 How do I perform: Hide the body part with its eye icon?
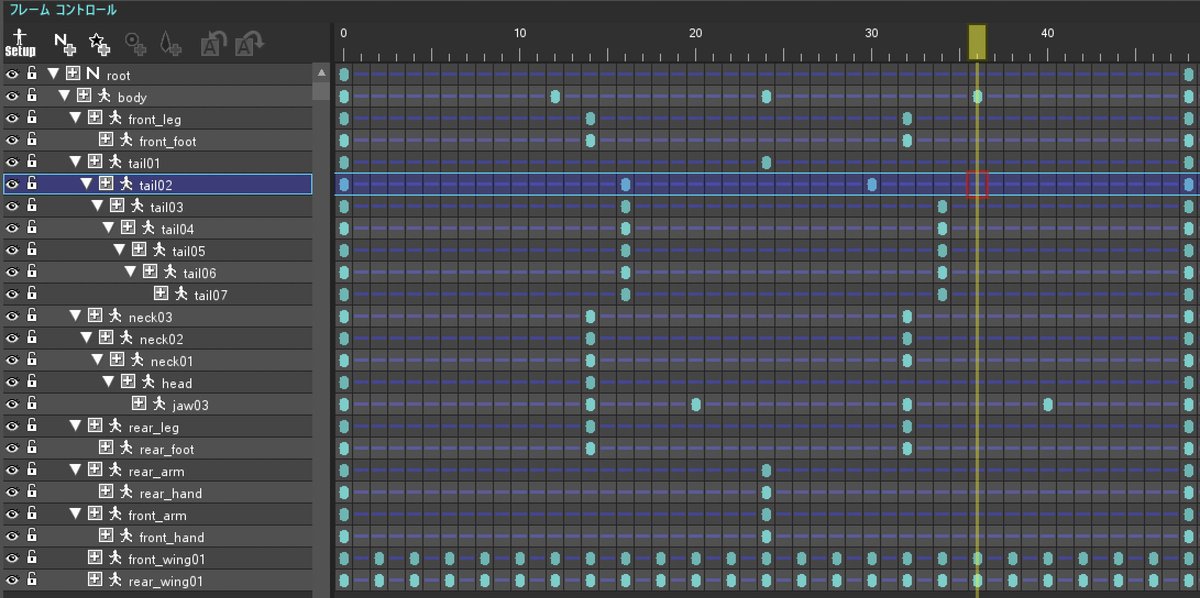pyautogui.click(x=12, y=96)
